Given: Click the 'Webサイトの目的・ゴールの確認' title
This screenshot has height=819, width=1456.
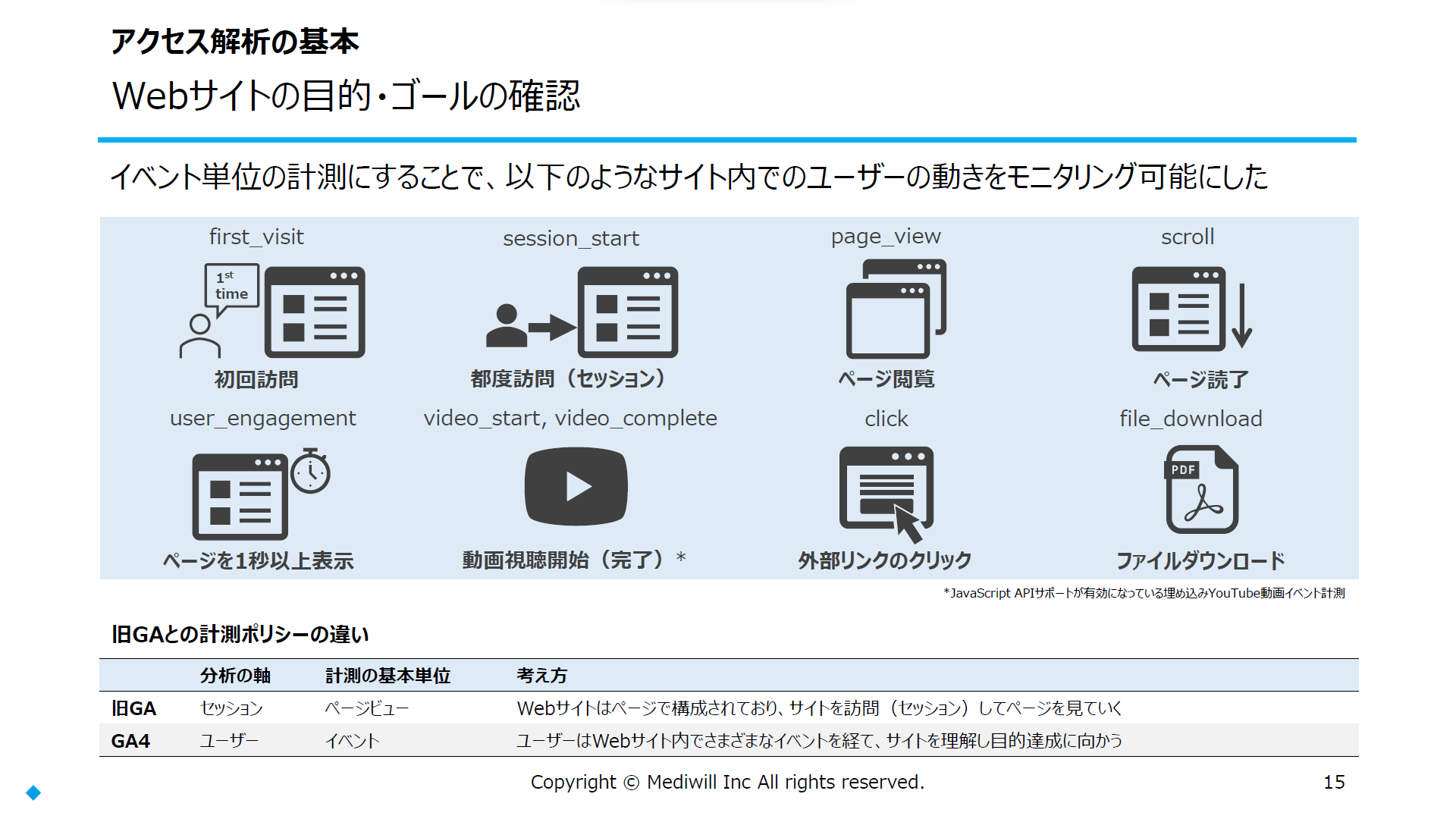Looking at the screenshot, I should [346, 96].
